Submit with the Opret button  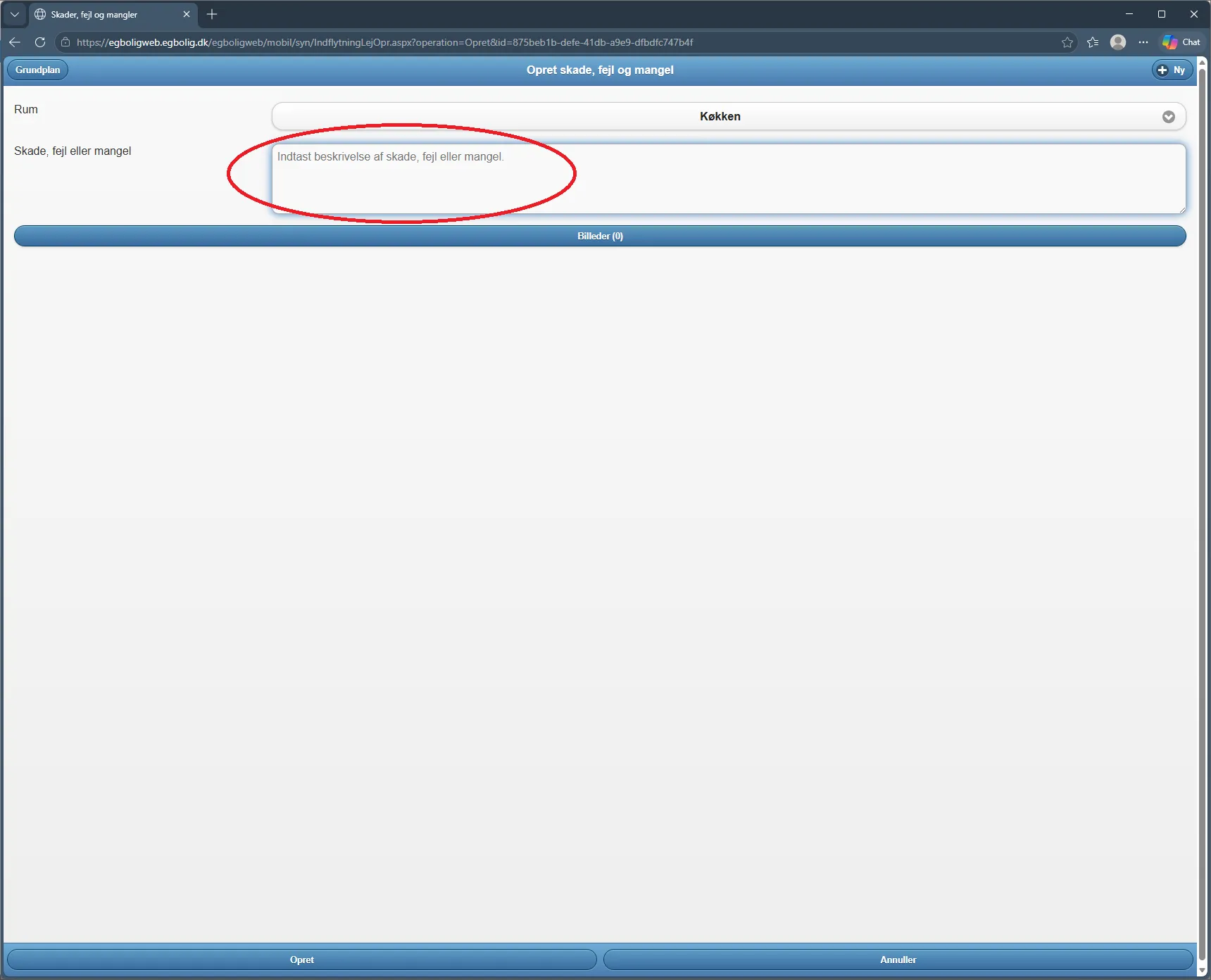coord(301,960)
